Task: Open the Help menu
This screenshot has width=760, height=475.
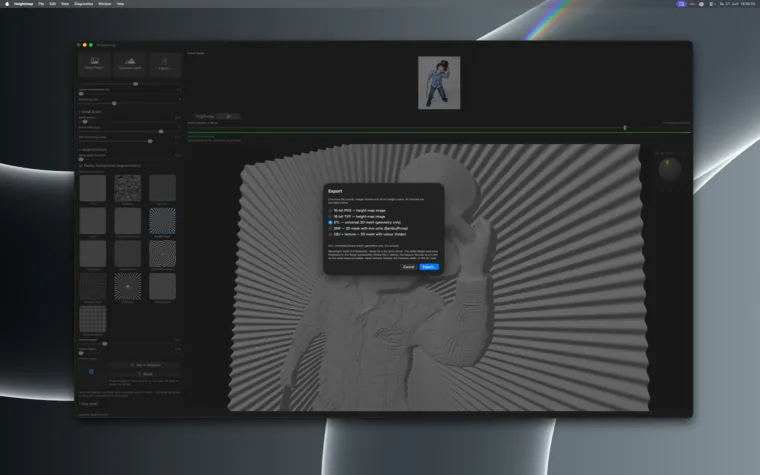Action: (x=120, y=4)
